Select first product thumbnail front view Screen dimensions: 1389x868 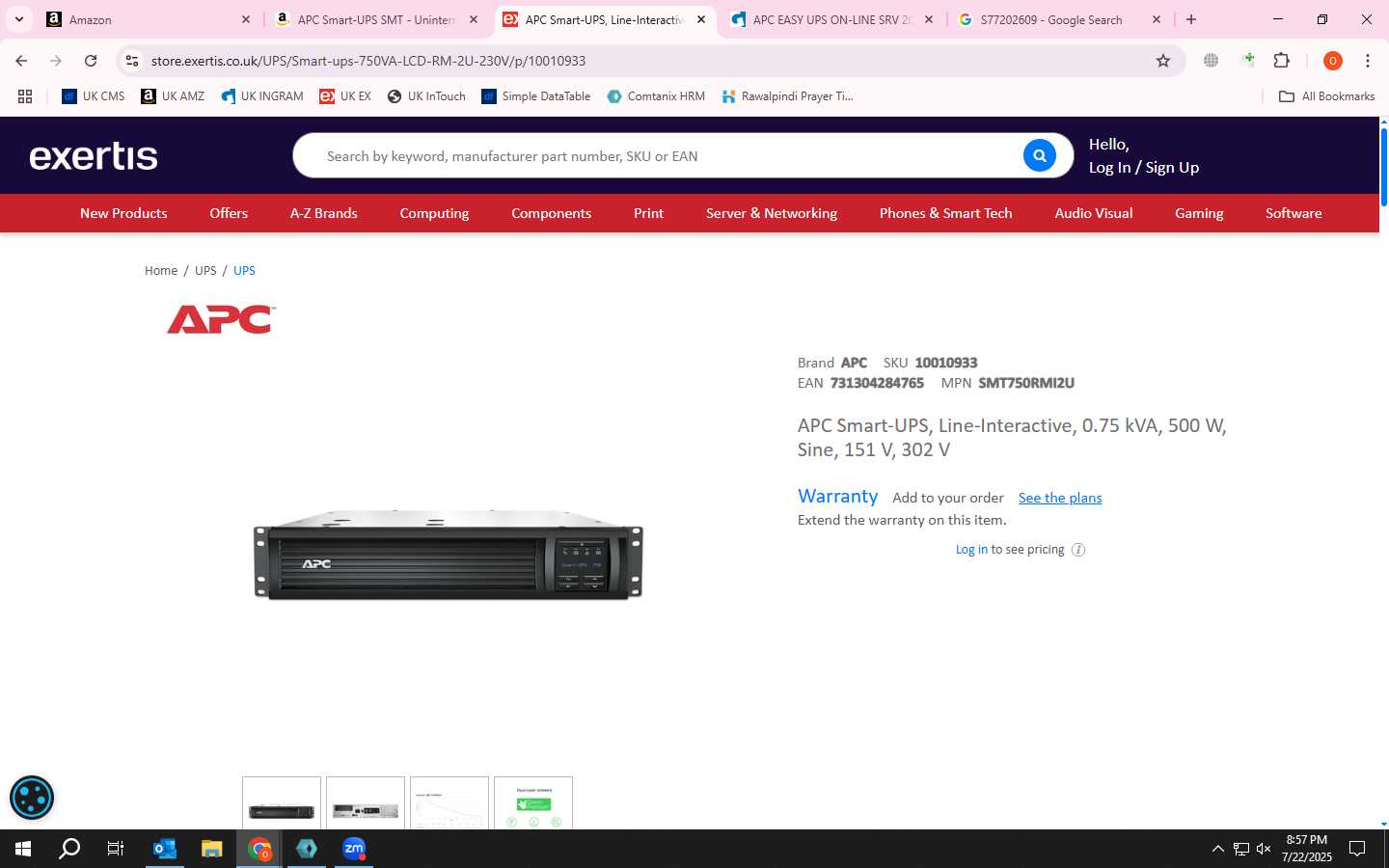click(x=281, y=802)
